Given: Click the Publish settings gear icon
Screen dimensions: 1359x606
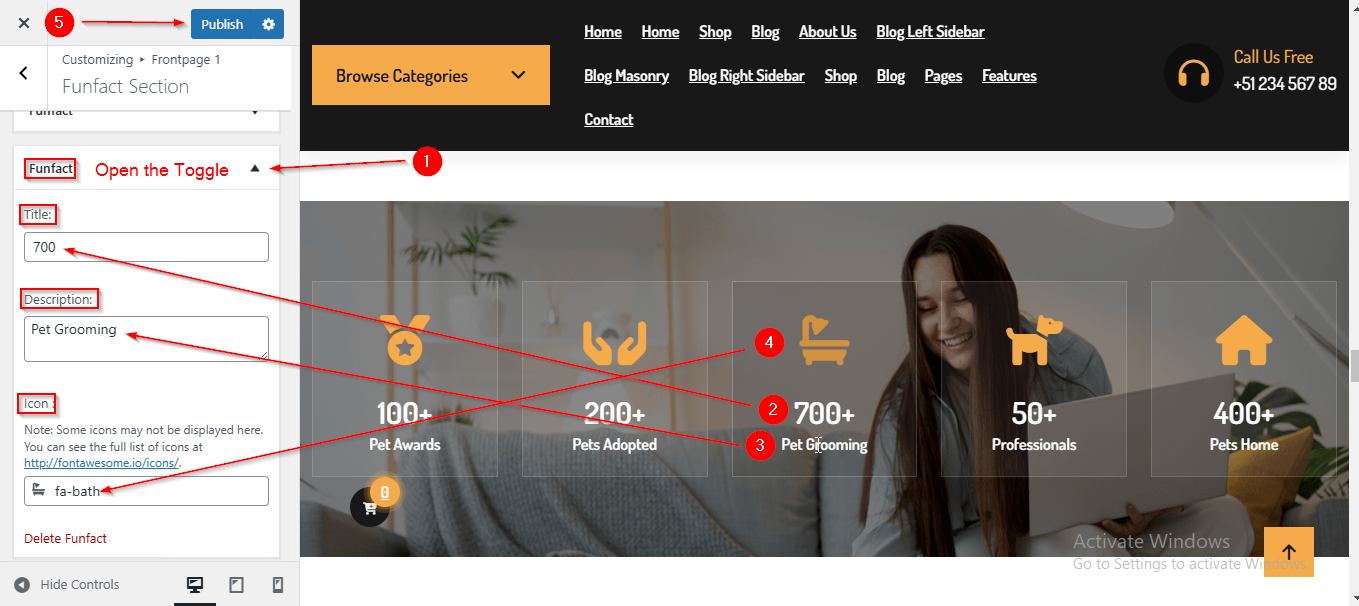Looking at the screenshot, I should click(268, 24).
